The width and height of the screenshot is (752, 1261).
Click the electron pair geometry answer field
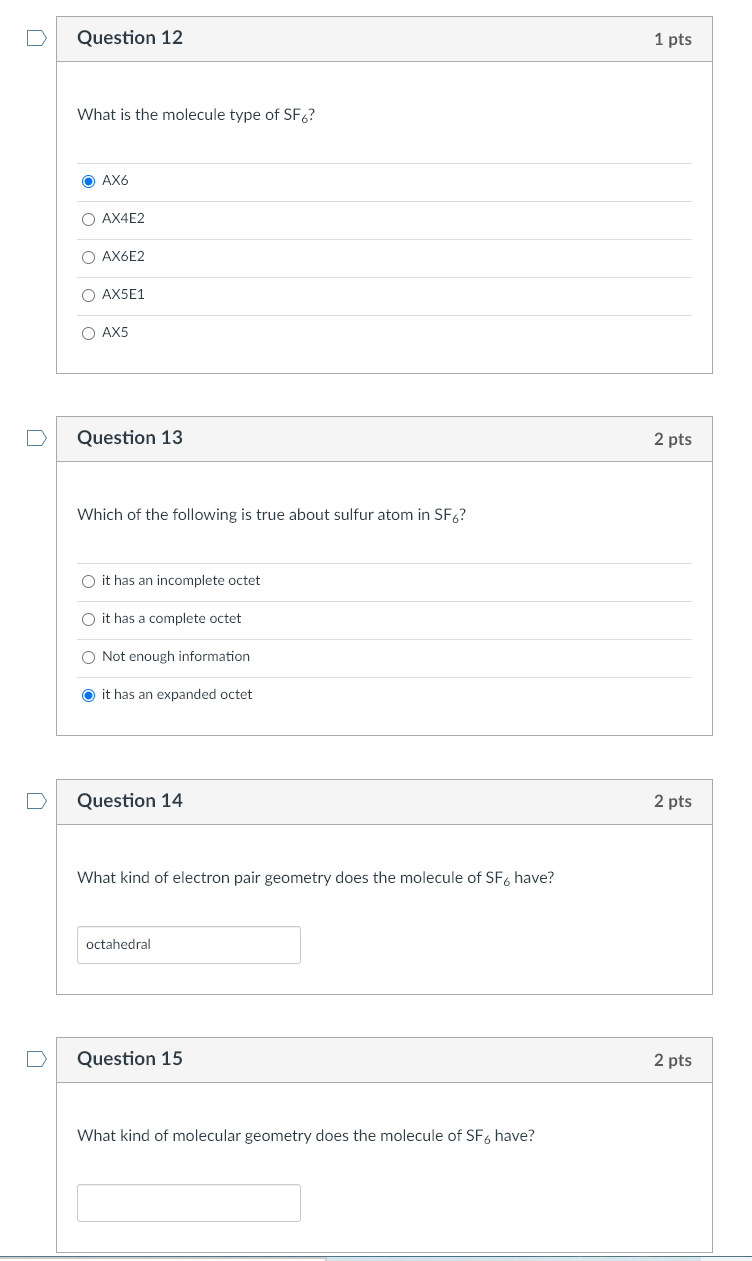click(188, 945)
